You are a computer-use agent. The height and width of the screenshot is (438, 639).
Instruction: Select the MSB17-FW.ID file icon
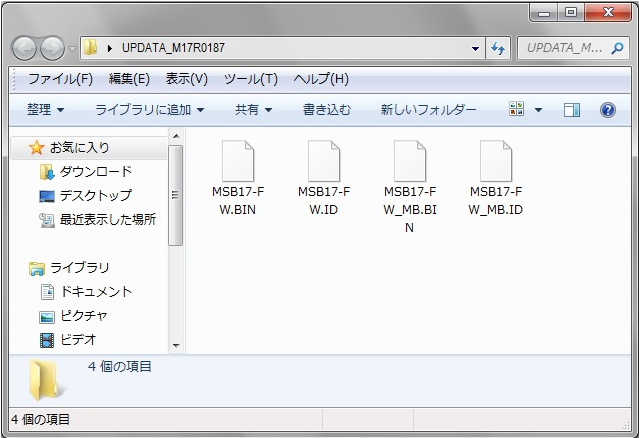[x=324, y=160]
